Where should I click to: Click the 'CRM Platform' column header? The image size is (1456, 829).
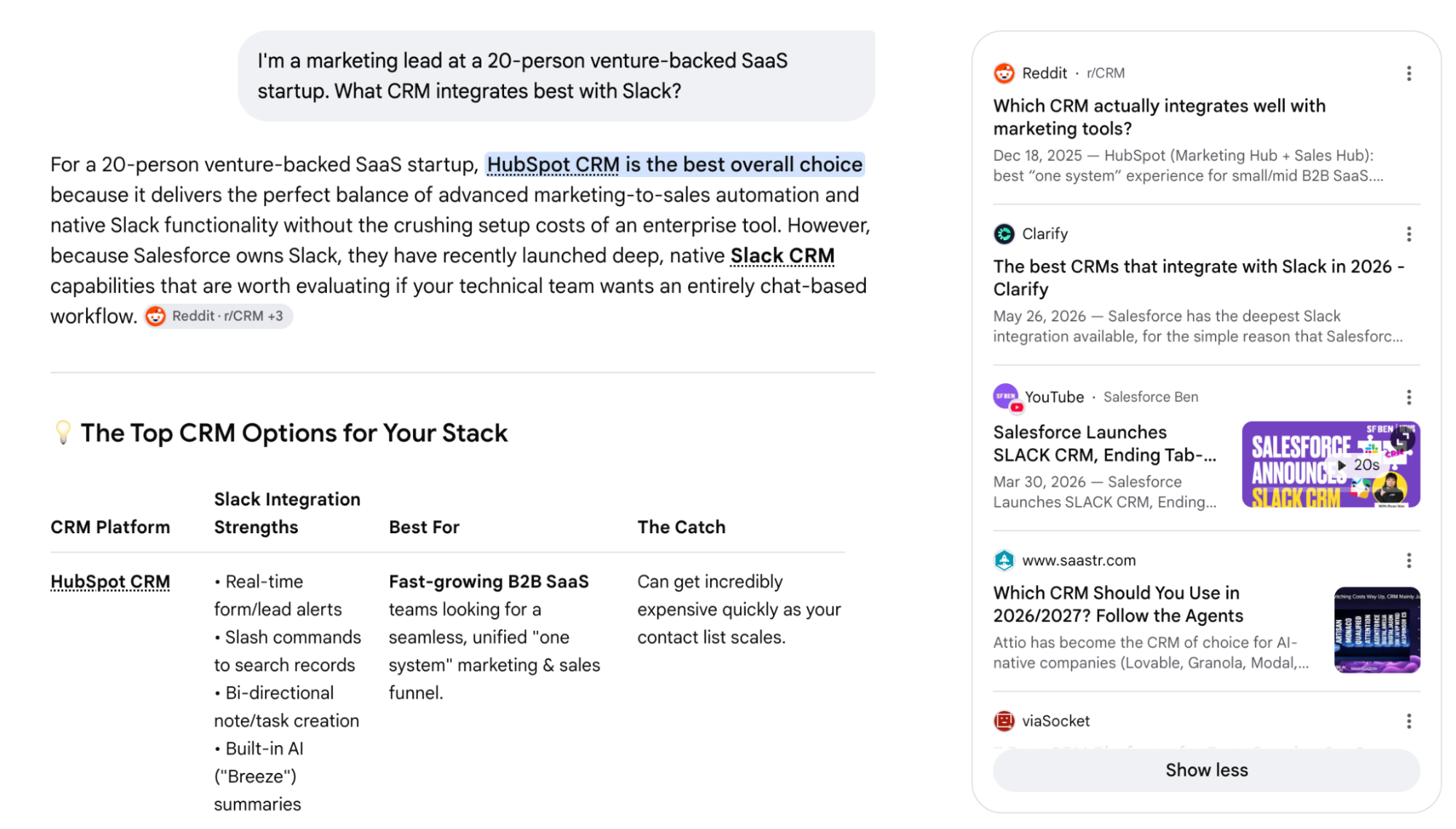click(110, 527)
